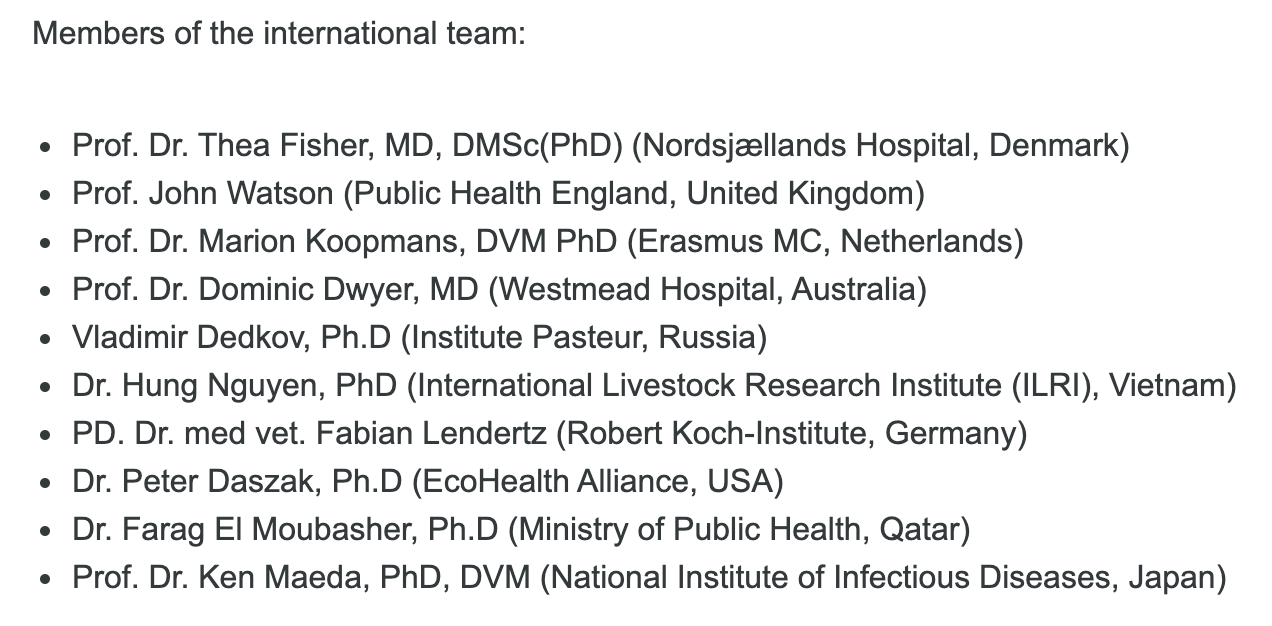The height and width of the screenshot is (626, 1272).
Task: Click the "Institute Pasteur, Russia" text
Action: [584, 338]
